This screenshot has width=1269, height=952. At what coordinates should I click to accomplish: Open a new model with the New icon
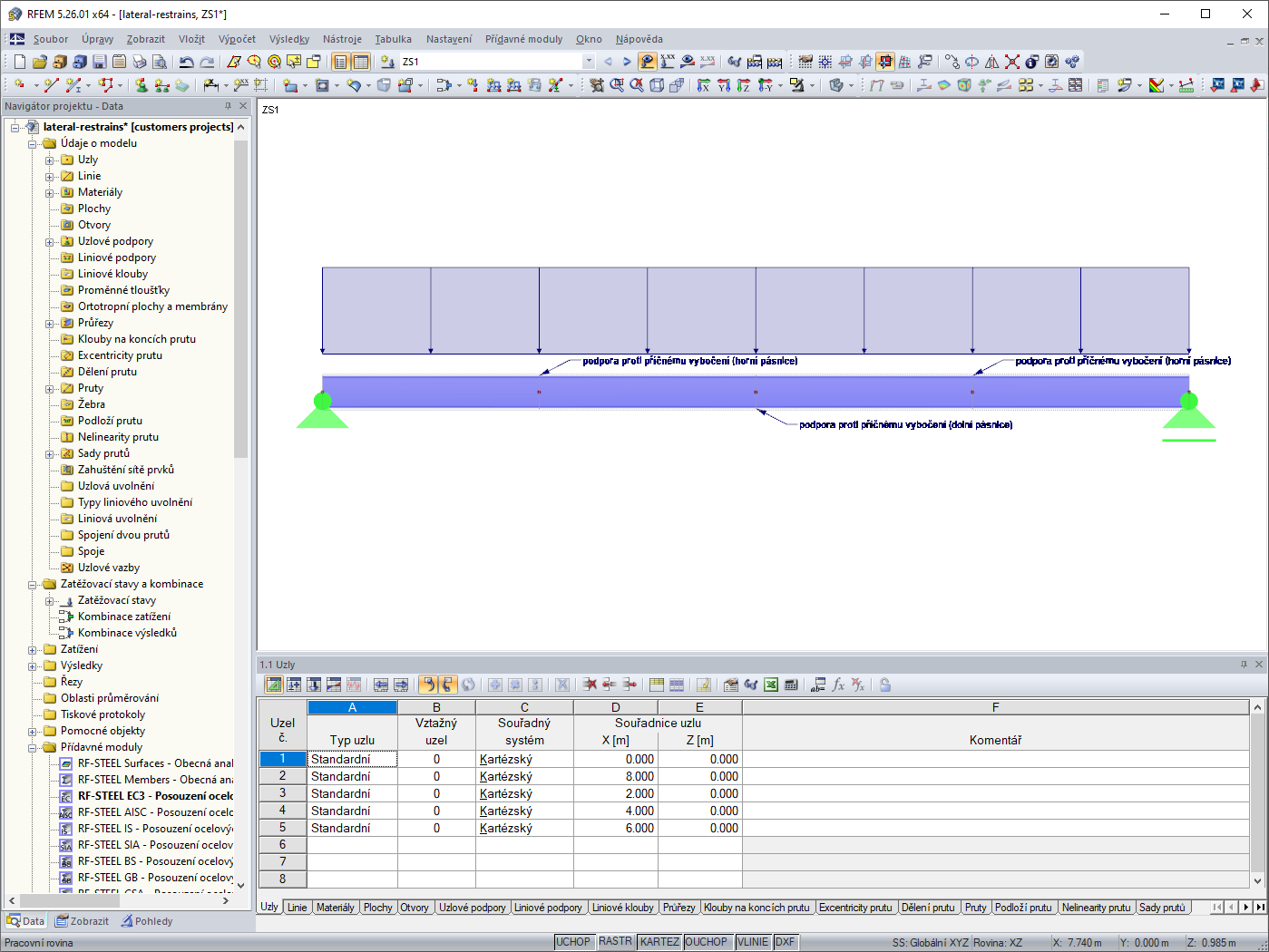point(19,61)
